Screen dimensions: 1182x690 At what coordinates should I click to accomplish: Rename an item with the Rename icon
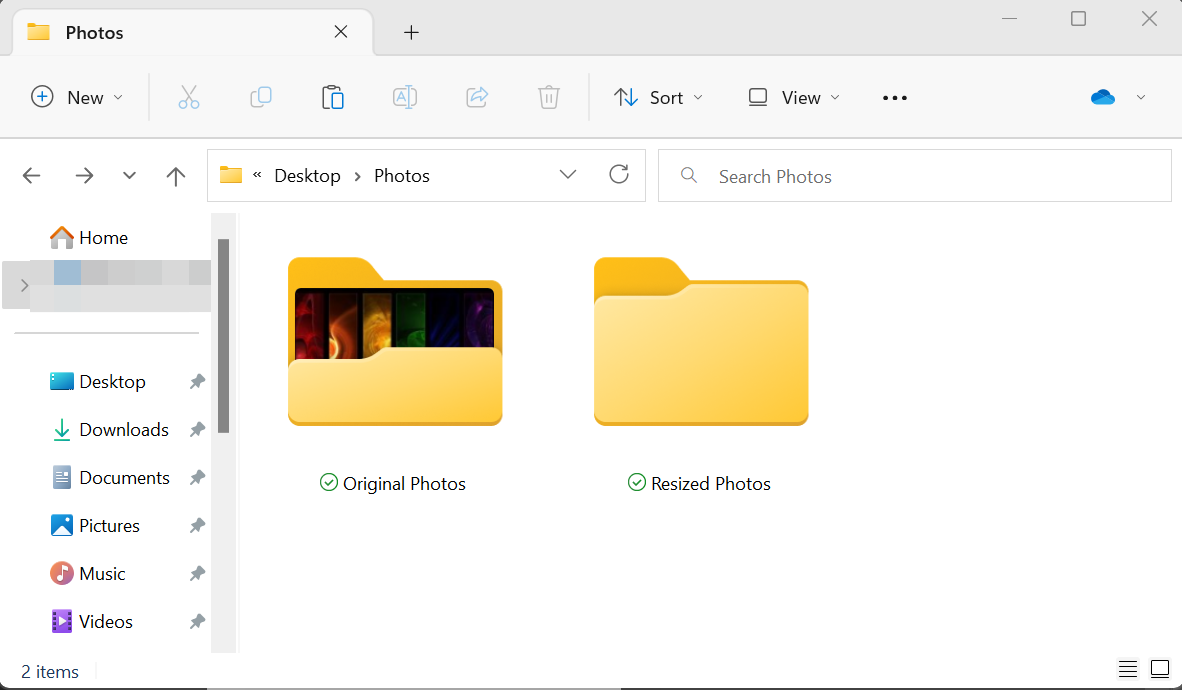coord(405,97)
